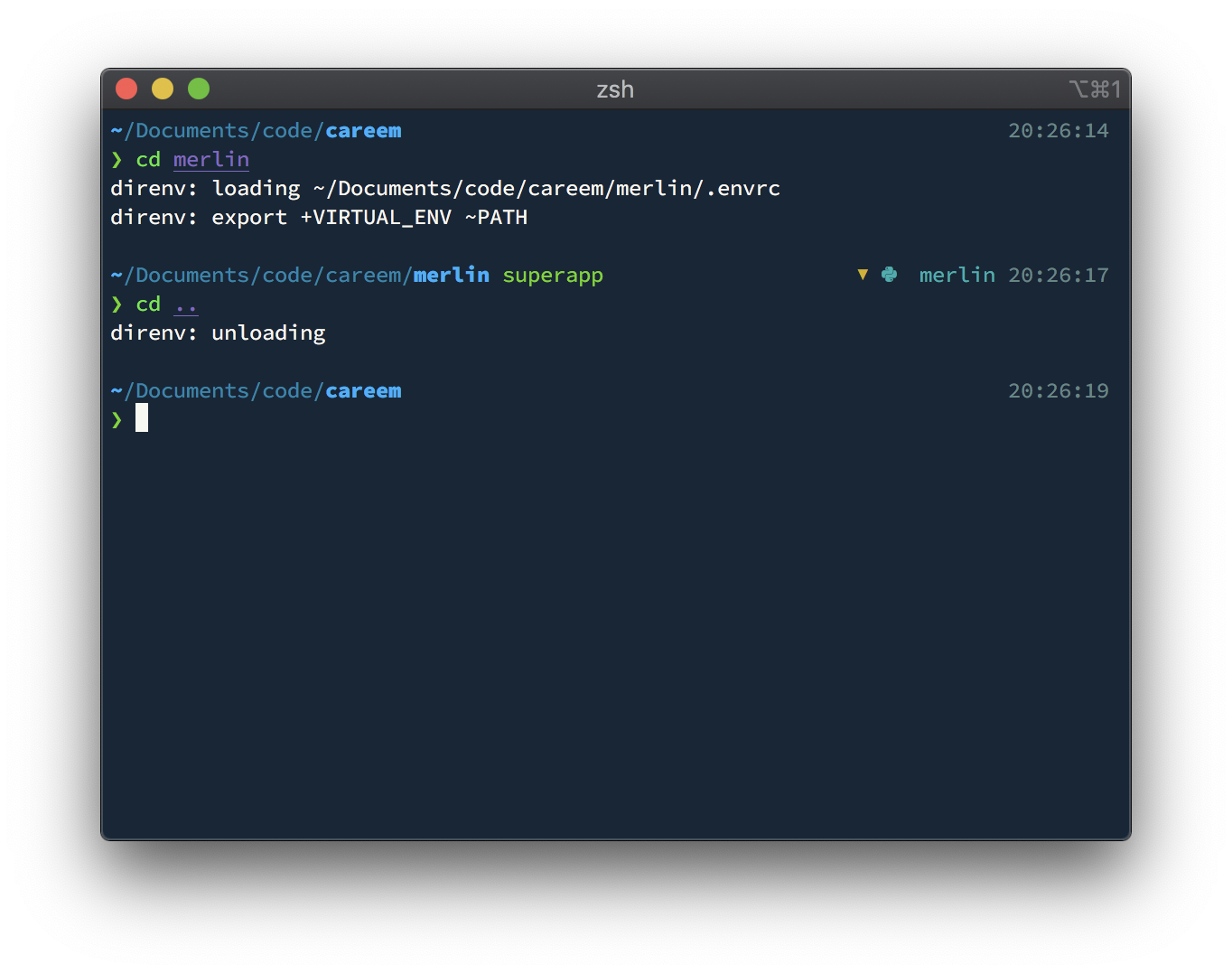Click the last prompt path ending careem

click(256, 391)
